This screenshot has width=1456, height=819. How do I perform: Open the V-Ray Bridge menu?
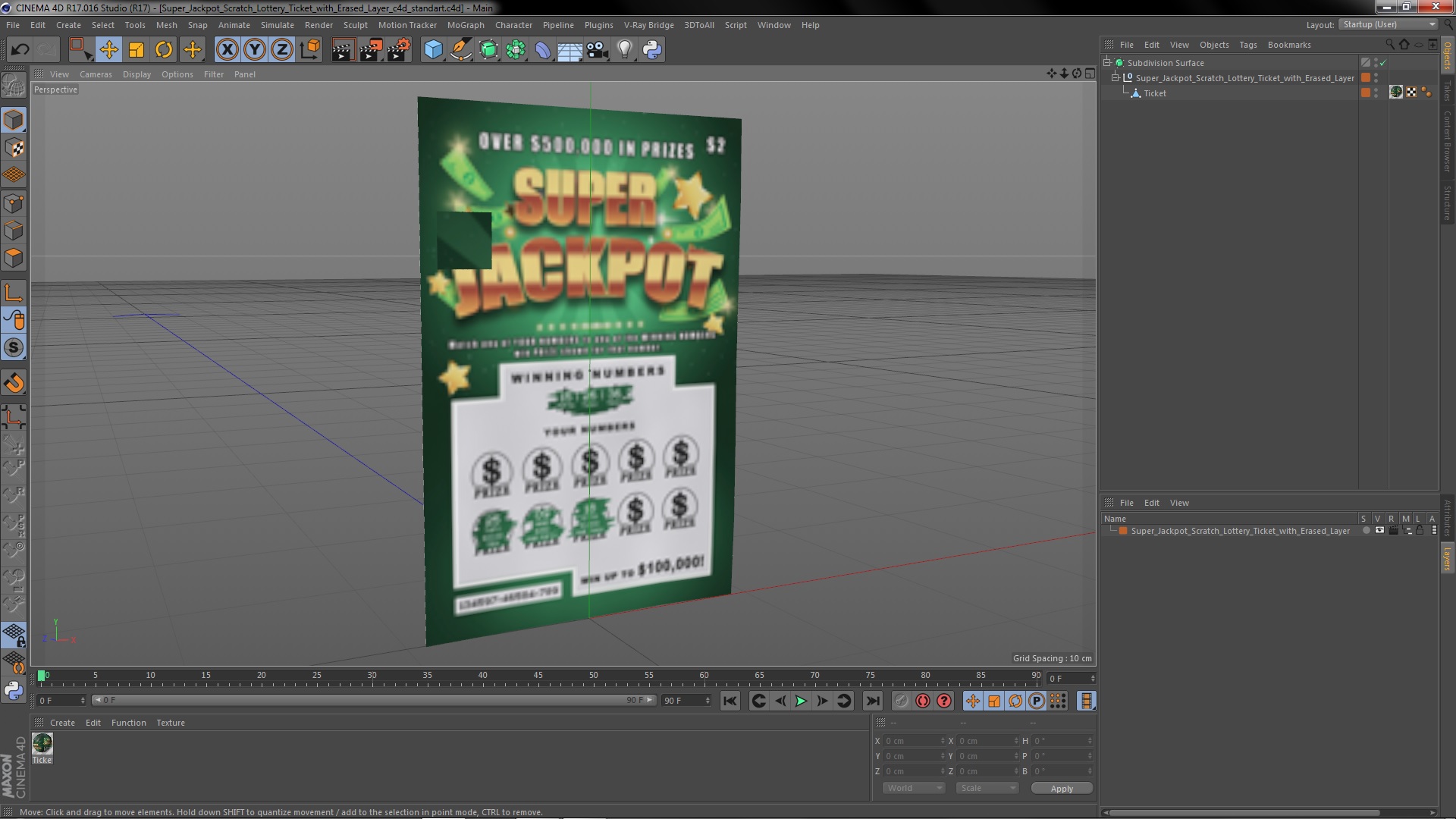pos(648,25)
